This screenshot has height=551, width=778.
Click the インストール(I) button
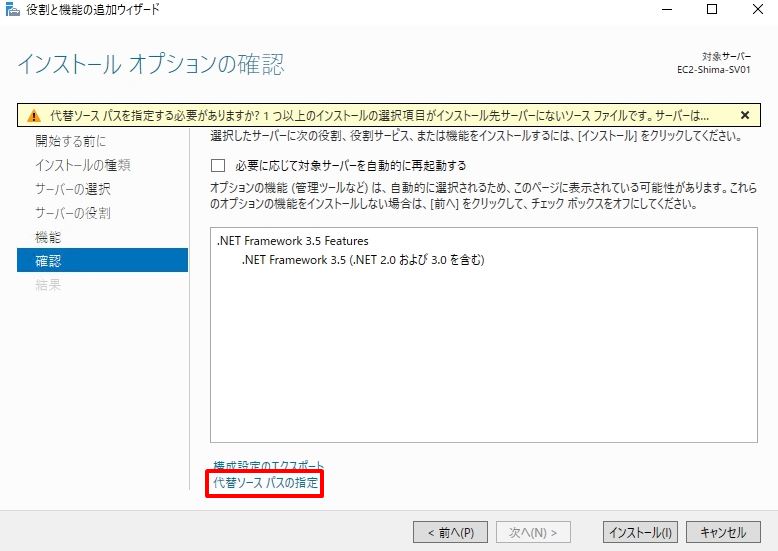pos(640,532)
